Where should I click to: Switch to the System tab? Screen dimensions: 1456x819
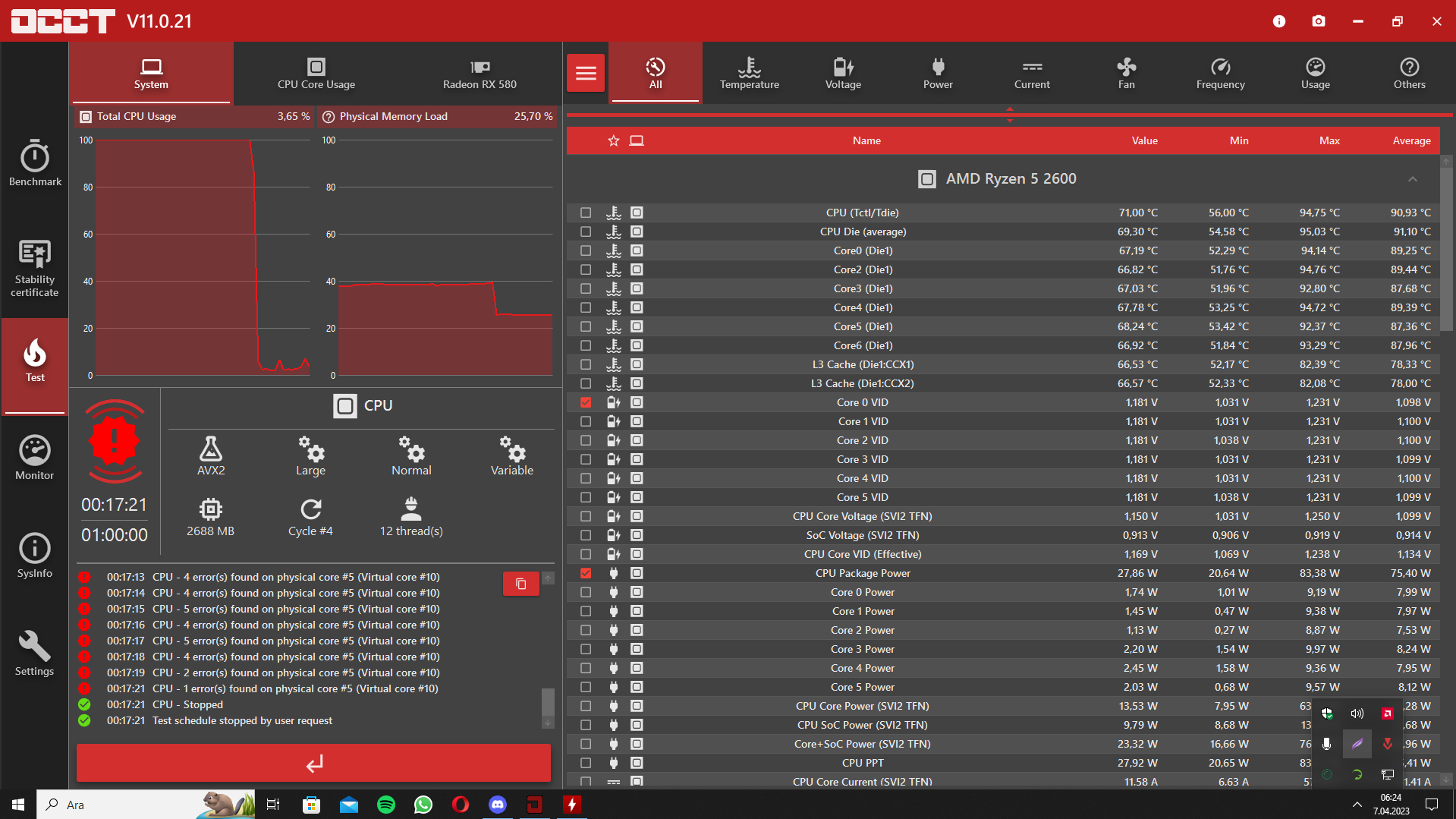point(151,73)
